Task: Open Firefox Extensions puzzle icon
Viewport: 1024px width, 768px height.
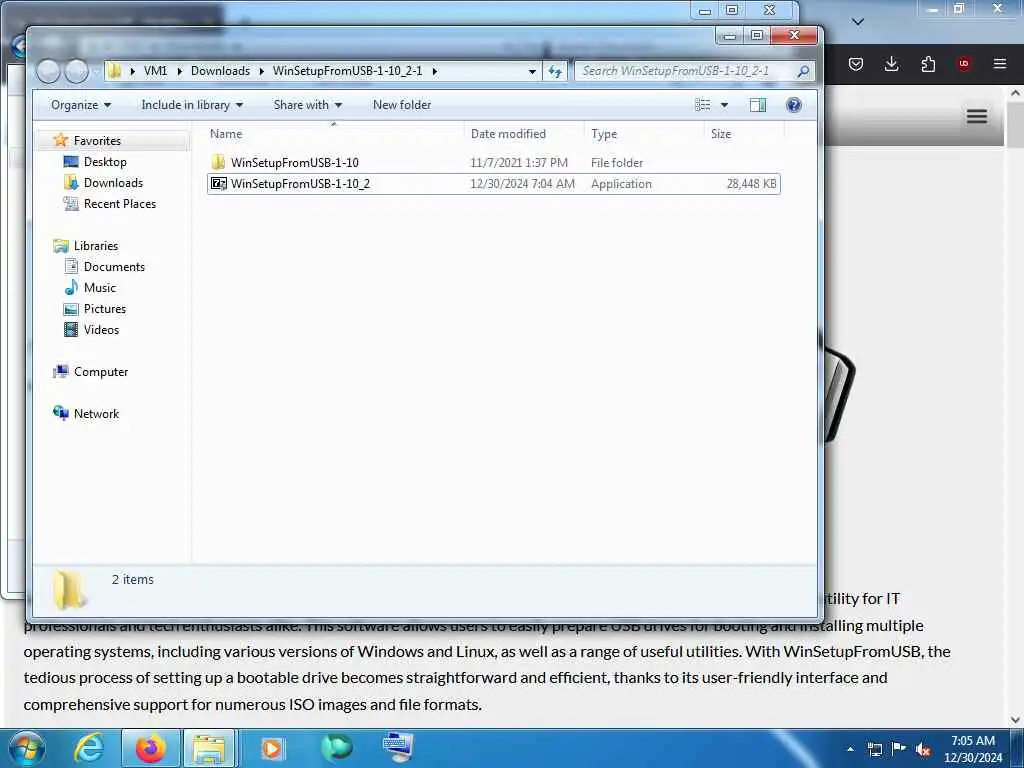Action: pos(928,63)
